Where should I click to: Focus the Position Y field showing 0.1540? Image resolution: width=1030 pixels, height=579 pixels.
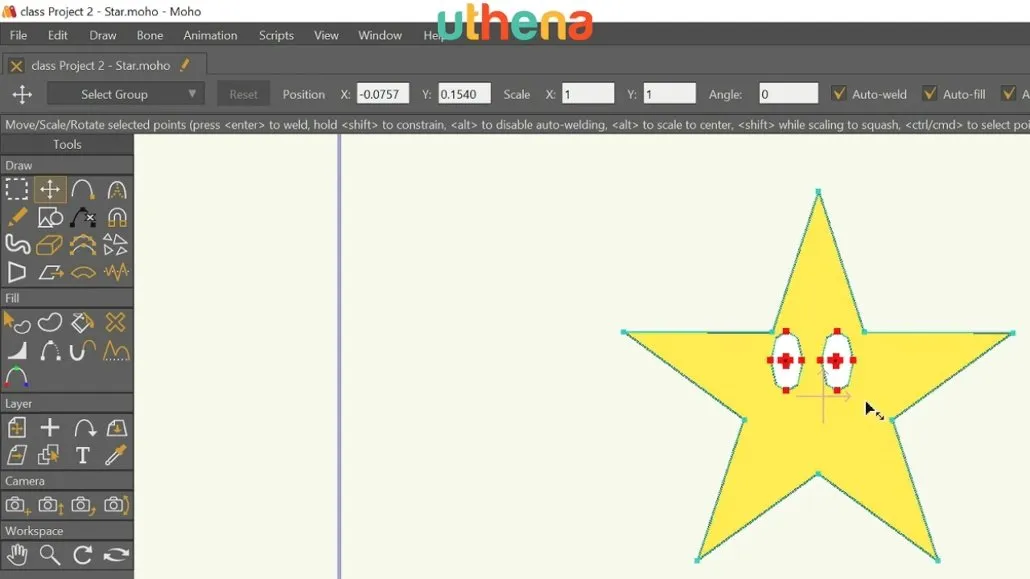coord(464,94)
